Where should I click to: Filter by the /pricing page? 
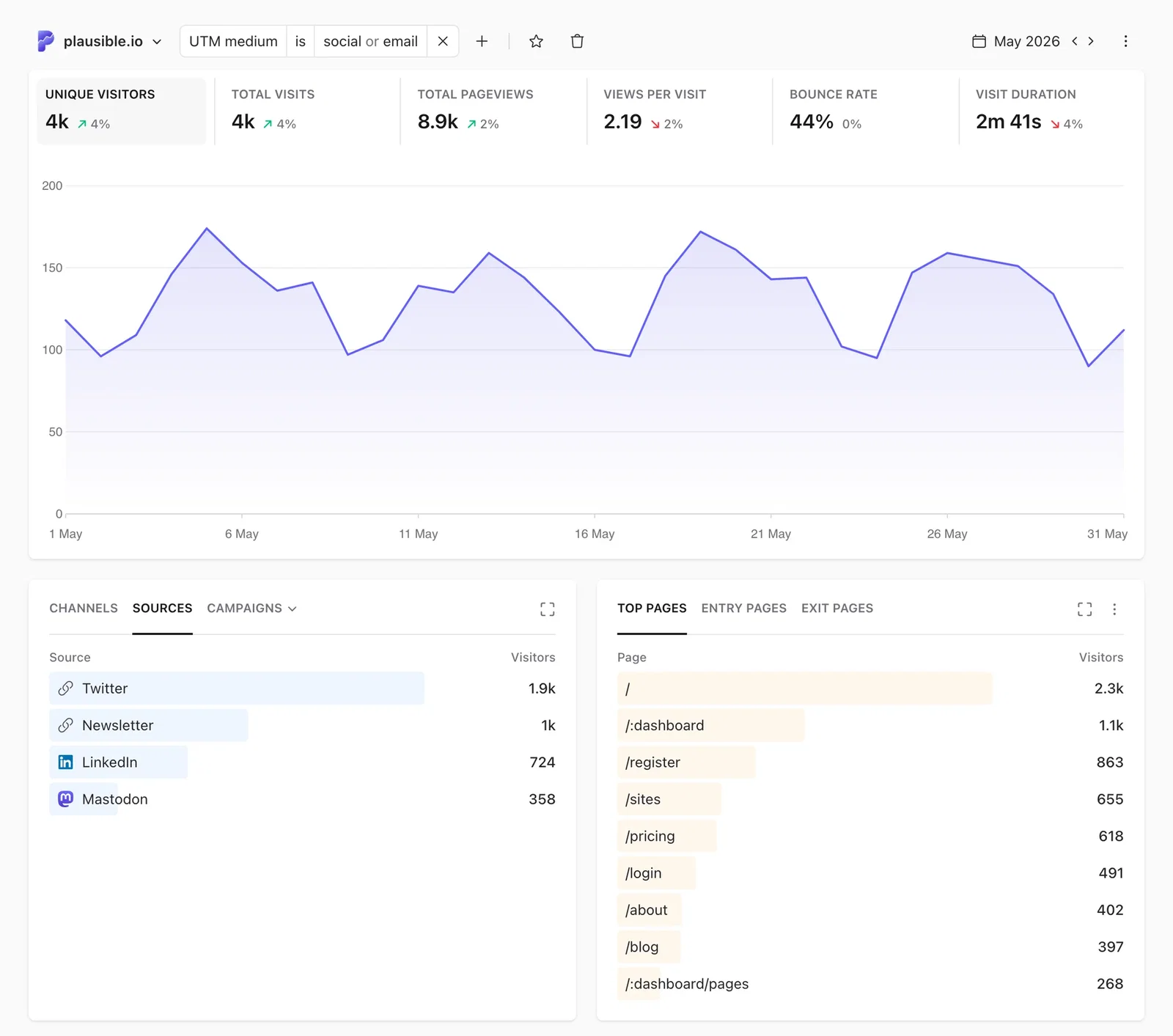click(870, 836)
